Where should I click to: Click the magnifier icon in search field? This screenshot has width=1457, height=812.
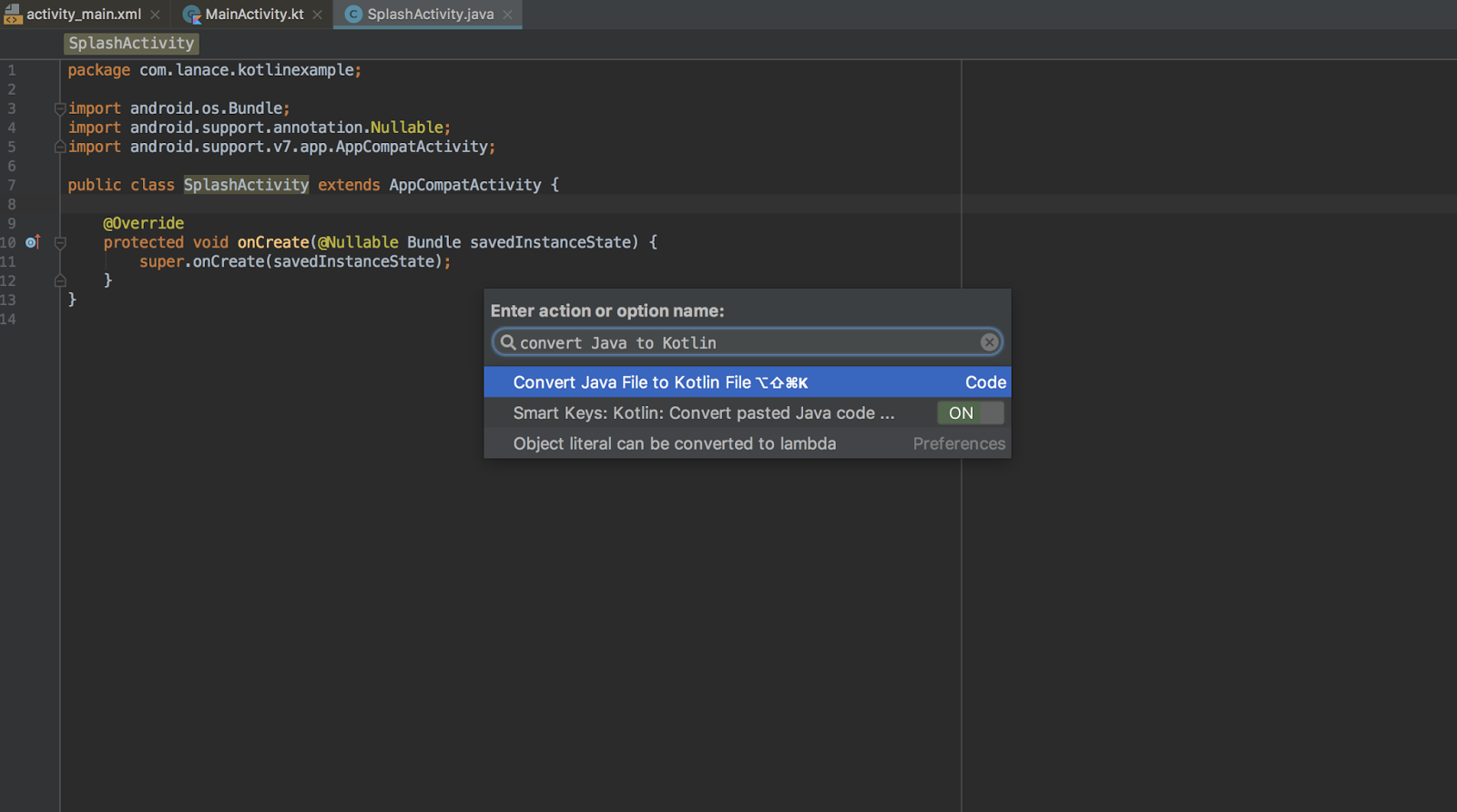[508, 342]
